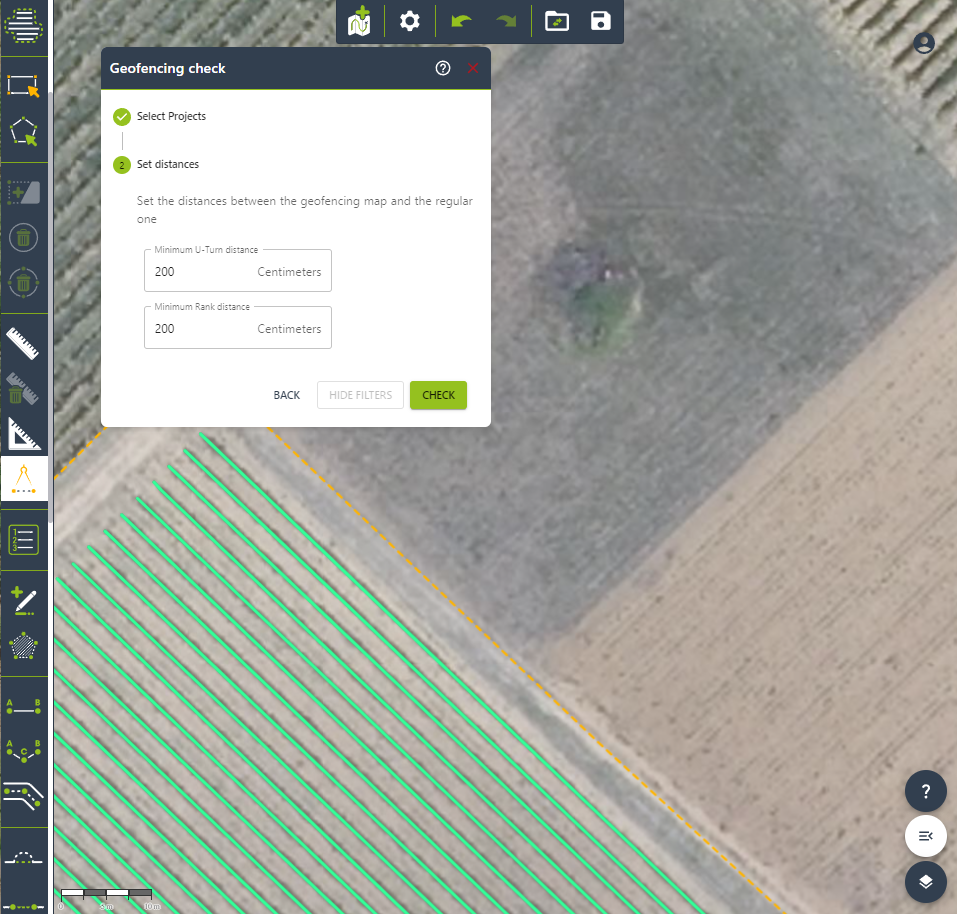Click the ruler measurement tool

tap(23, 342)
